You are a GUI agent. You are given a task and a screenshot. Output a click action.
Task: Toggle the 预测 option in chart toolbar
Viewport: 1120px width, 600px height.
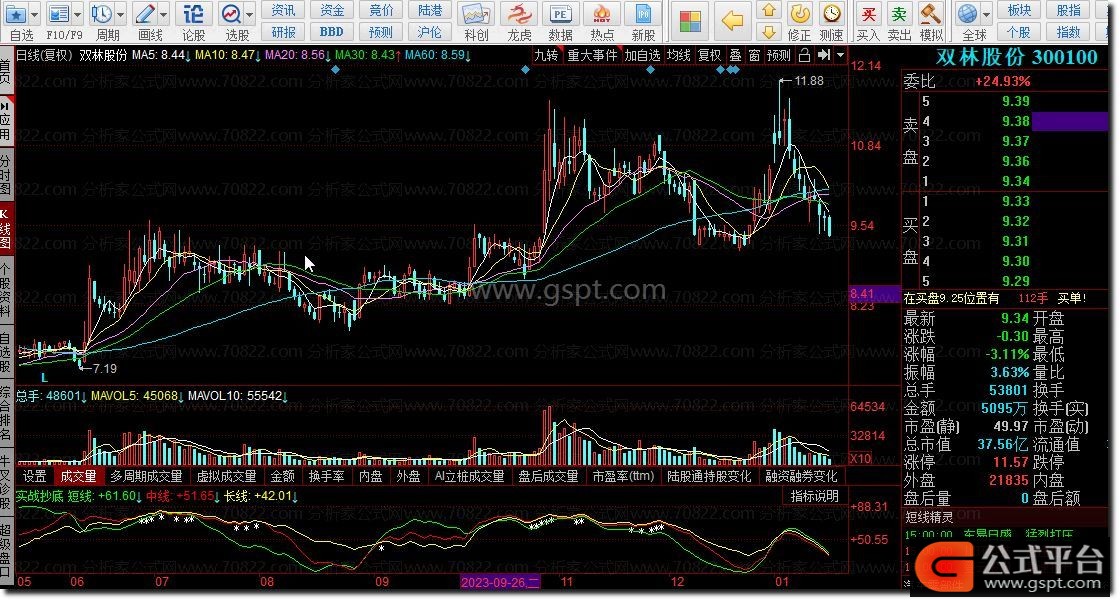point(779,55)
